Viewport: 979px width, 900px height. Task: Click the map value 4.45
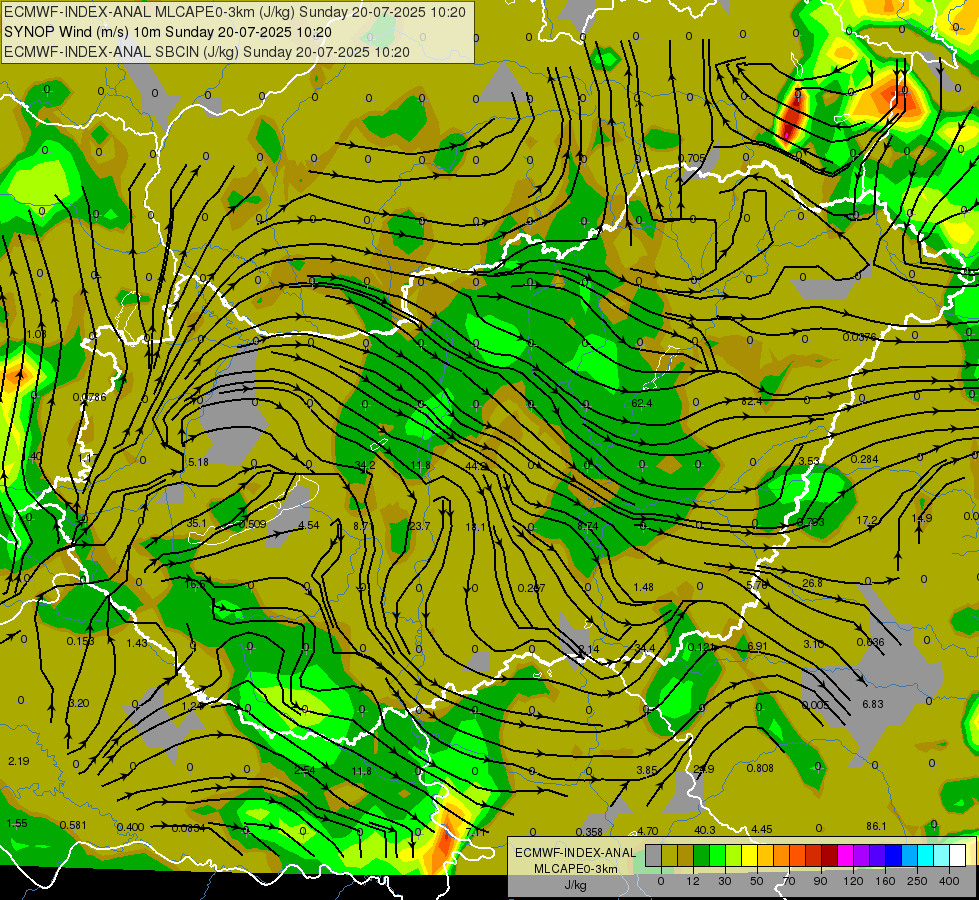pos(762,829)
